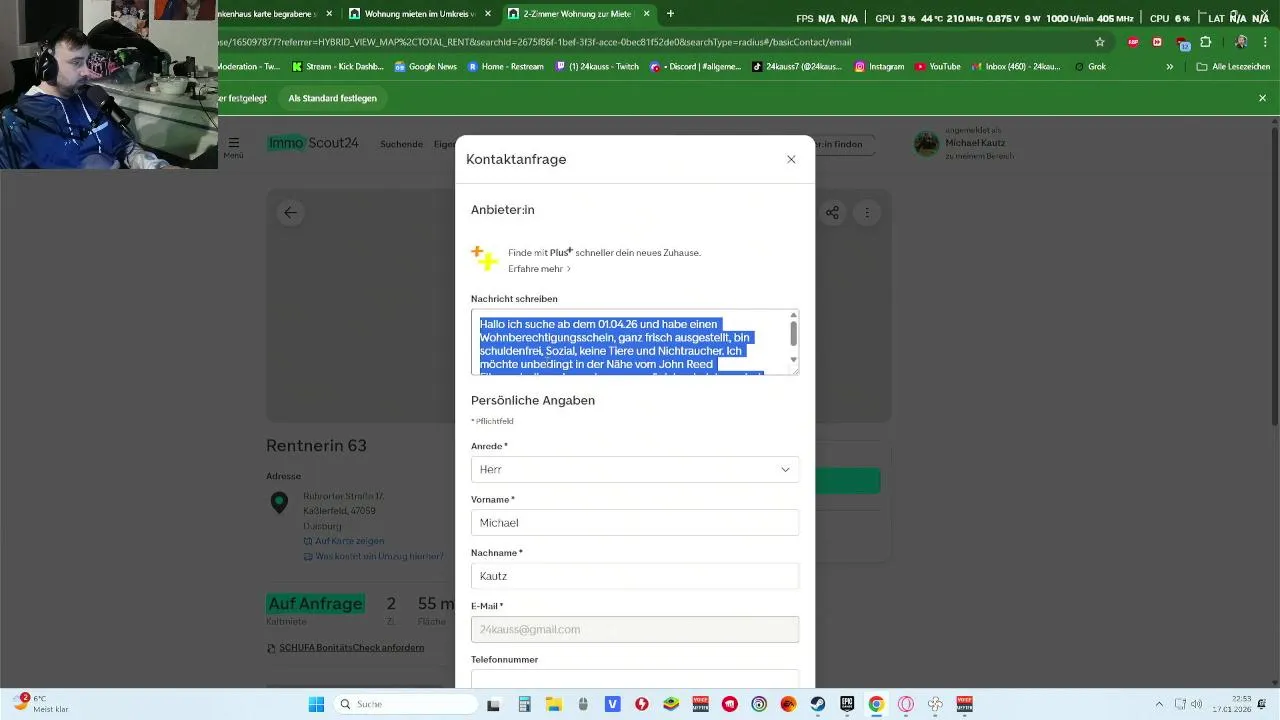The height and width of the screenshot is (720, 1280).
Task: Open 'Discord | #allgeme...' bookmark
Action: tap(696, 67)
